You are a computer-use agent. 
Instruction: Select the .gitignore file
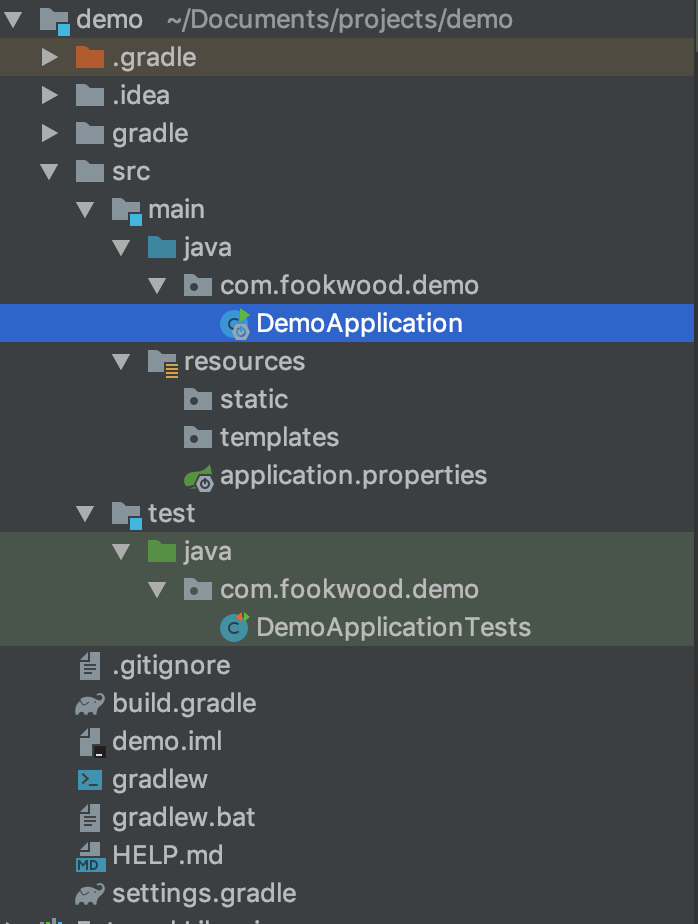(x=171, y=666)
